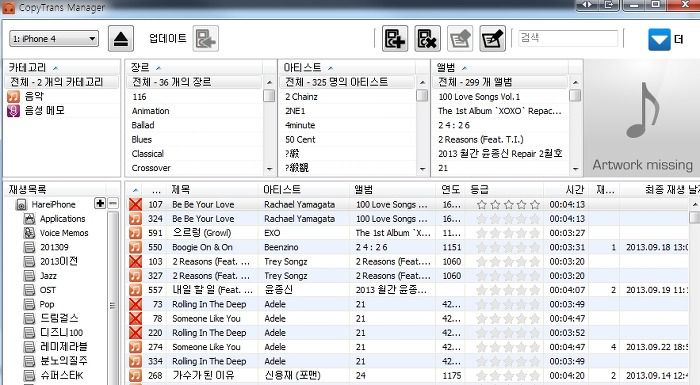This screenshot has width=700, height=385.
Task: Select the 음악 category icon
Action: (x=13, y=96)
